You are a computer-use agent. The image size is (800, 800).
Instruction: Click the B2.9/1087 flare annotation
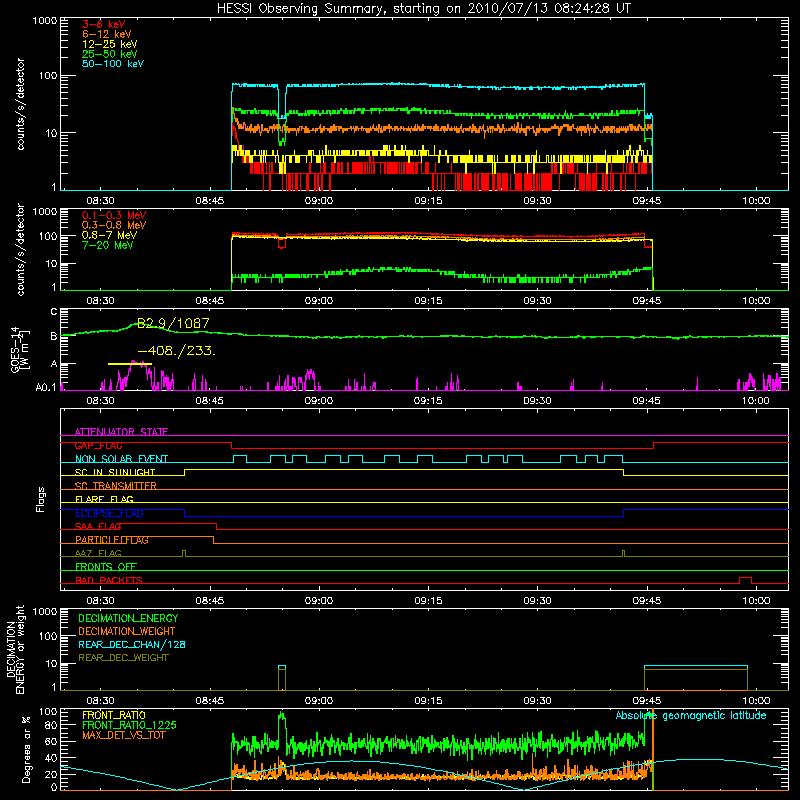pyautogui.click(x=173, y=323)
